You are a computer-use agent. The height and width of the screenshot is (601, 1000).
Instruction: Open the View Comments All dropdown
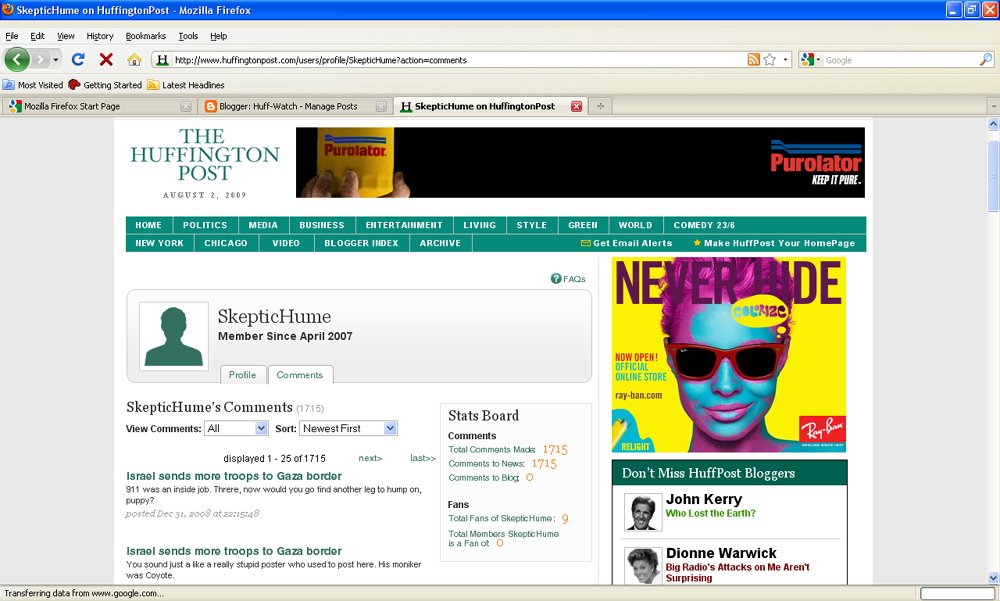click(236, 429)
